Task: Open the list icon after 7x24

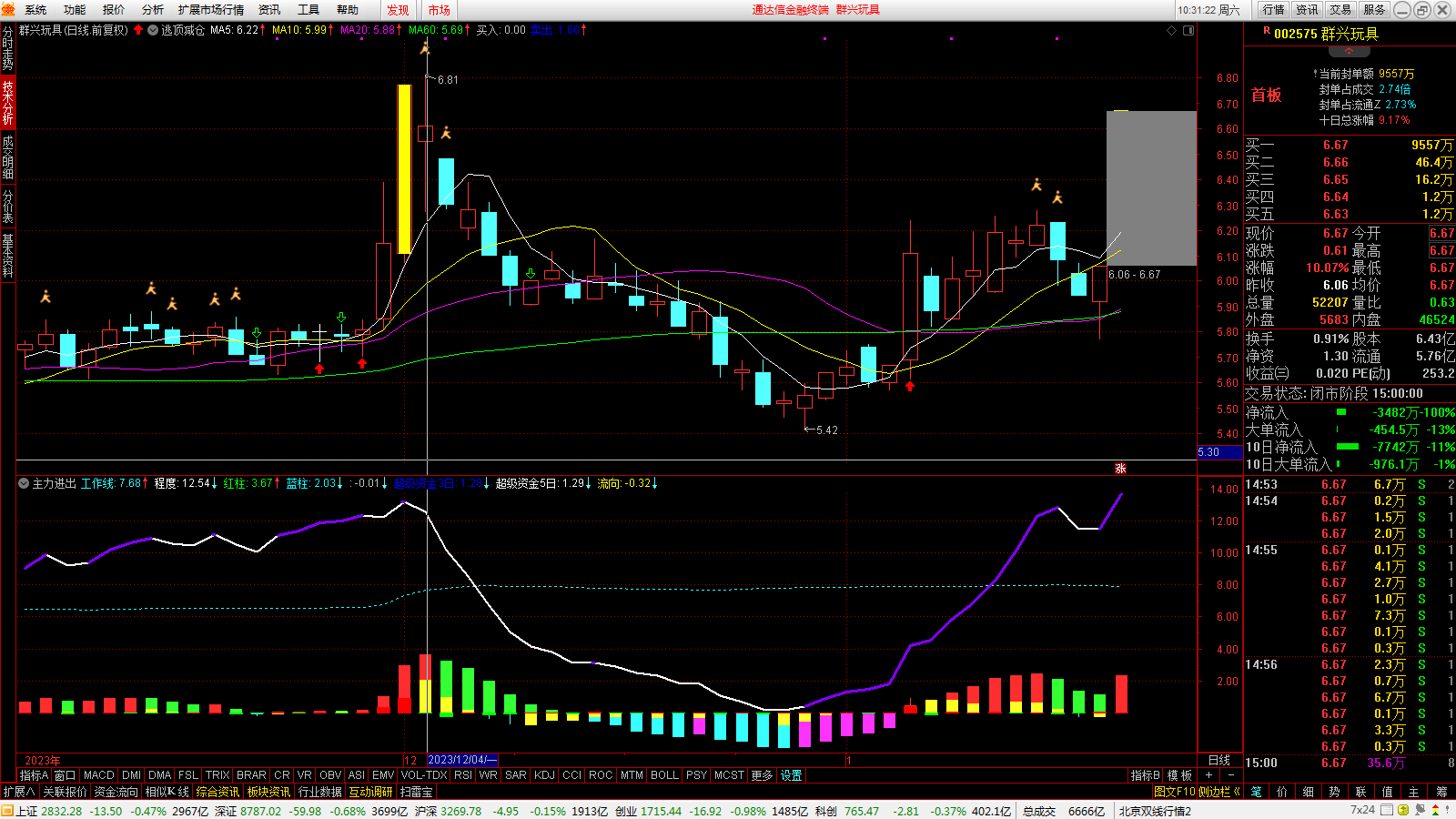Action: coord(1386,810)
